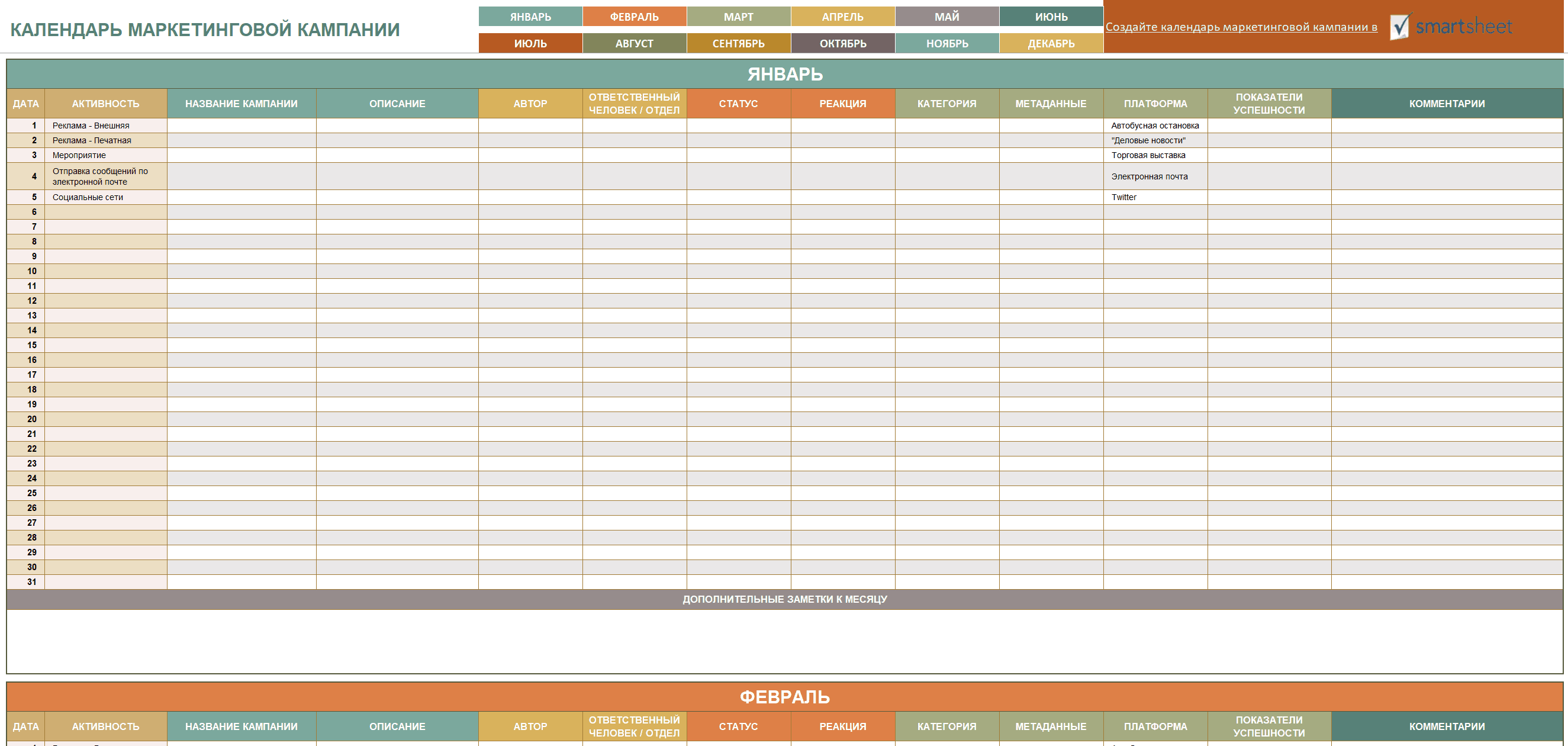Screen dimensions: 1568x746
Task: Select the 'Реклама - Внешняя' activity cell
Action: point(106,126)
